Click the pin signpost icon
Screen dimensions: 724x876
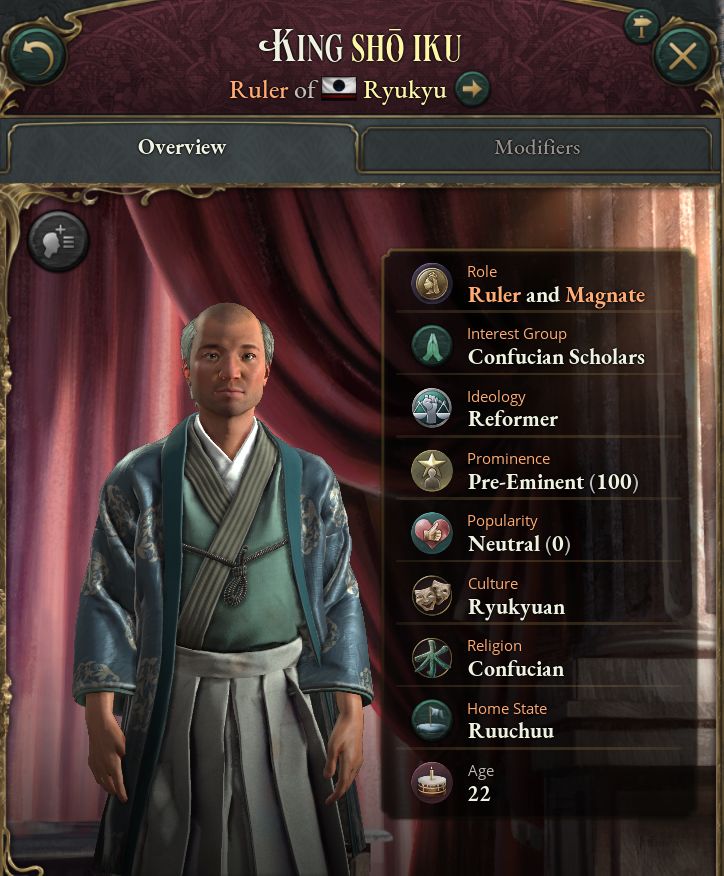pos(641,26)
